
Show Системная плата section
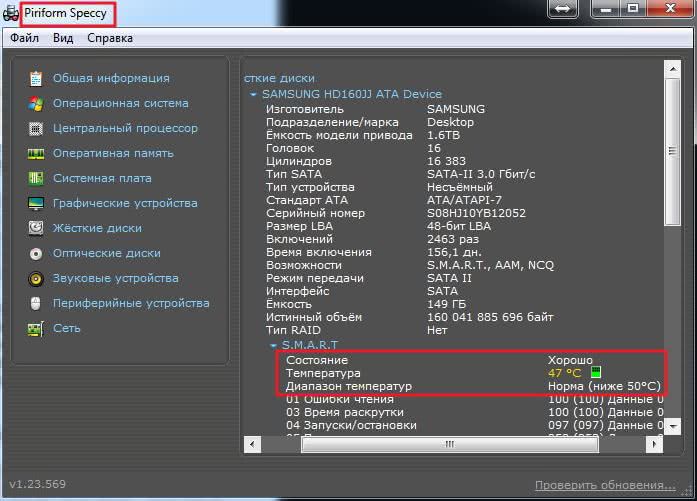(102, 178)
